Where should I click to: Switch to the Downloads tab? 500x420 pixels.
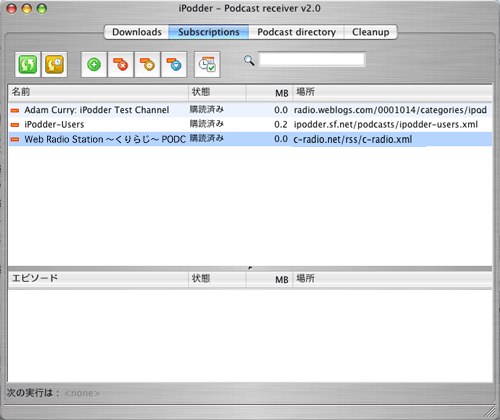137,32
